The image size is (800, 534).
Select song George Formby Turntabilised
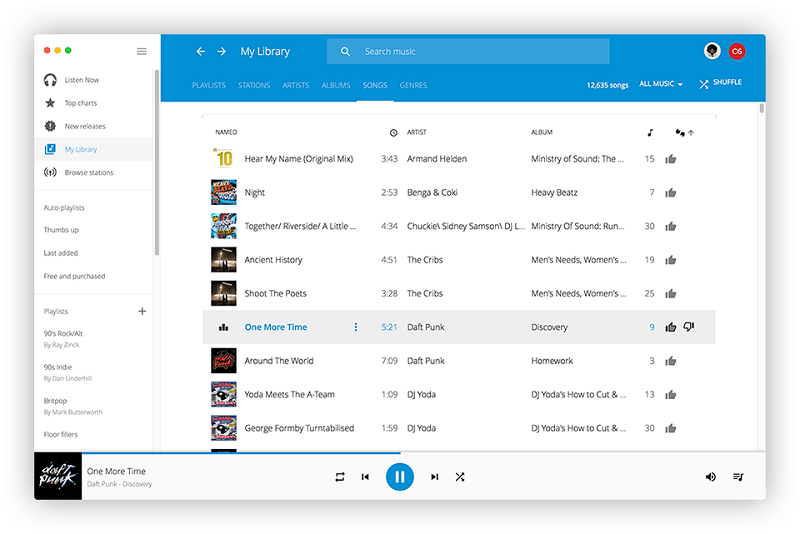click(x=299, y=428)
